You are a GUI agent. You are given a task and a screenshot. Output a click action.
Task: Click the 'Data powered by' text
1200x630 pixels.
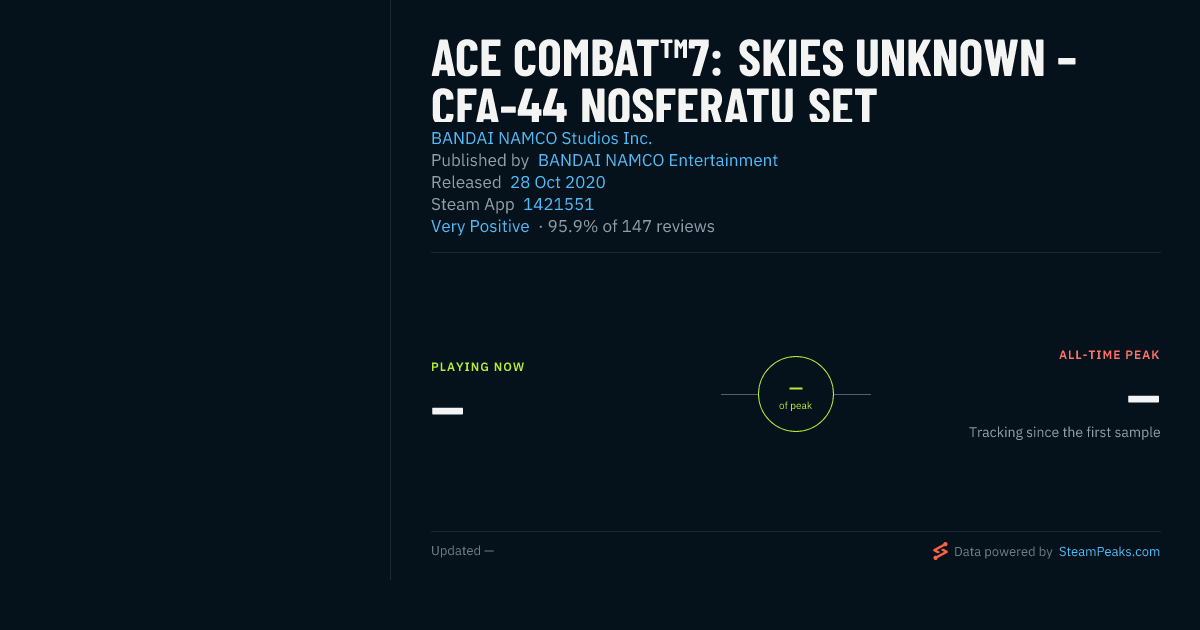(x=1003, y=551)
